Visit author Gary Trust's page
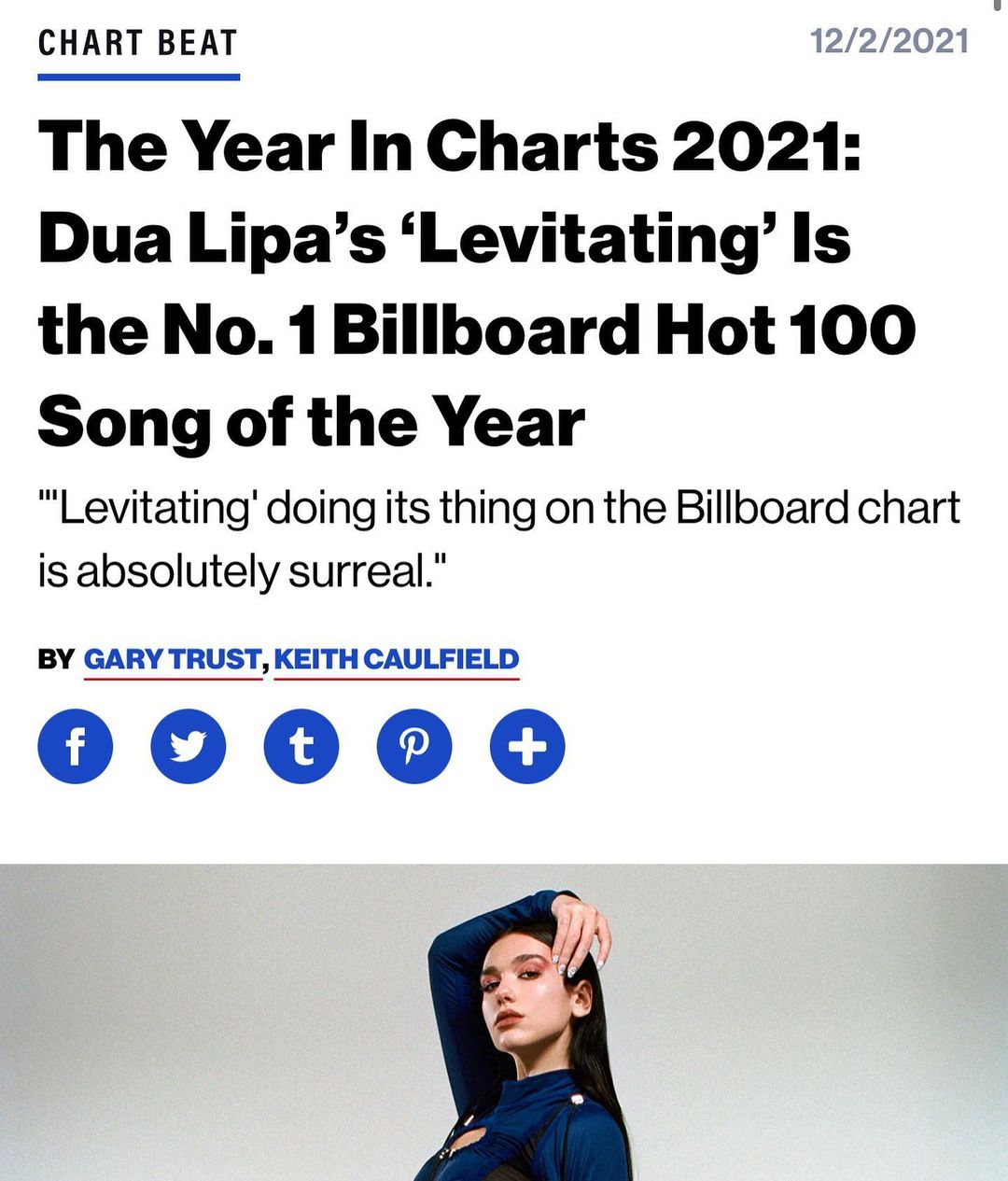 173,659
